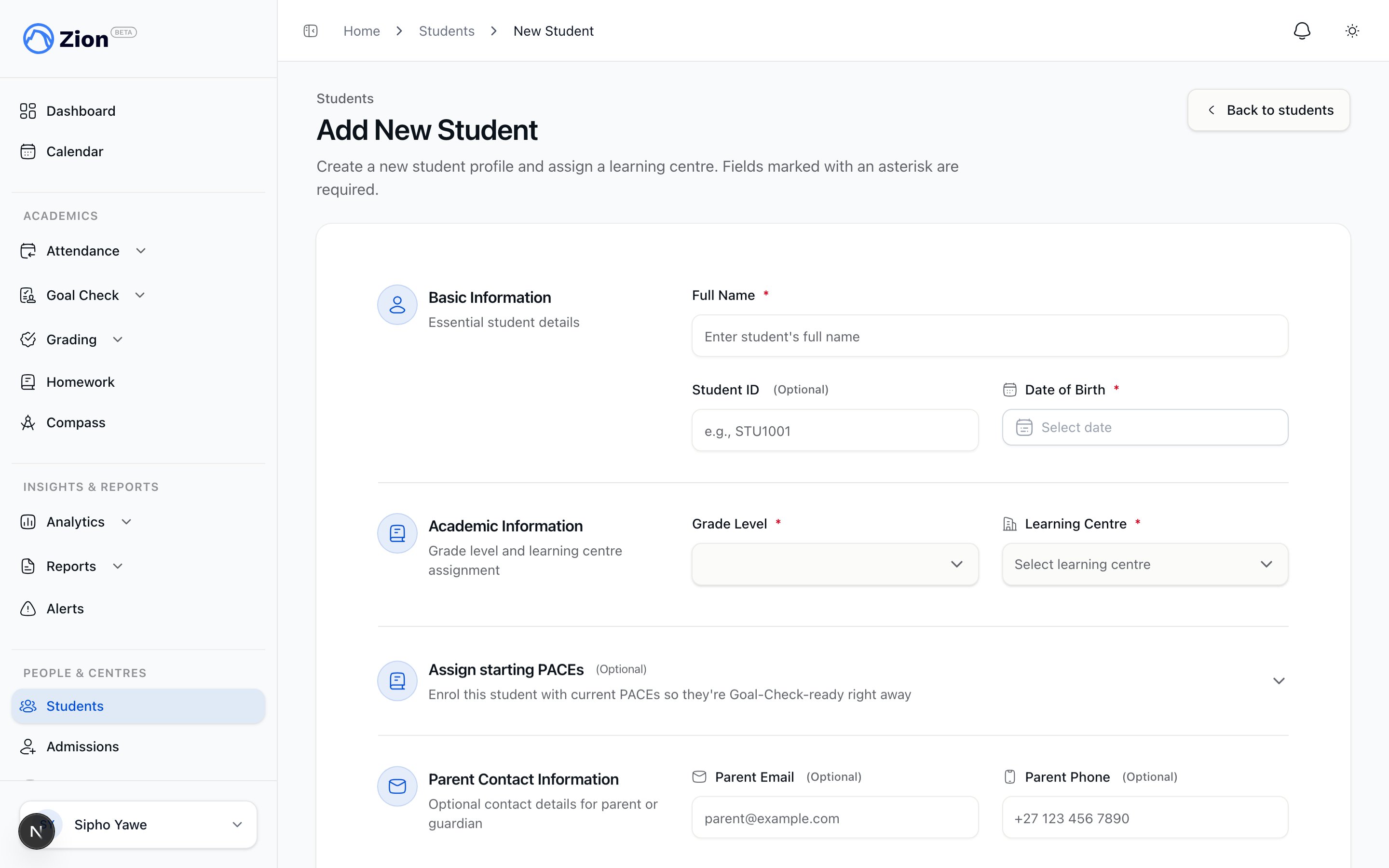This screenshot has width=1389, height=868.
Task: Click the Compass drafting icon
Action: pos(27,422)
